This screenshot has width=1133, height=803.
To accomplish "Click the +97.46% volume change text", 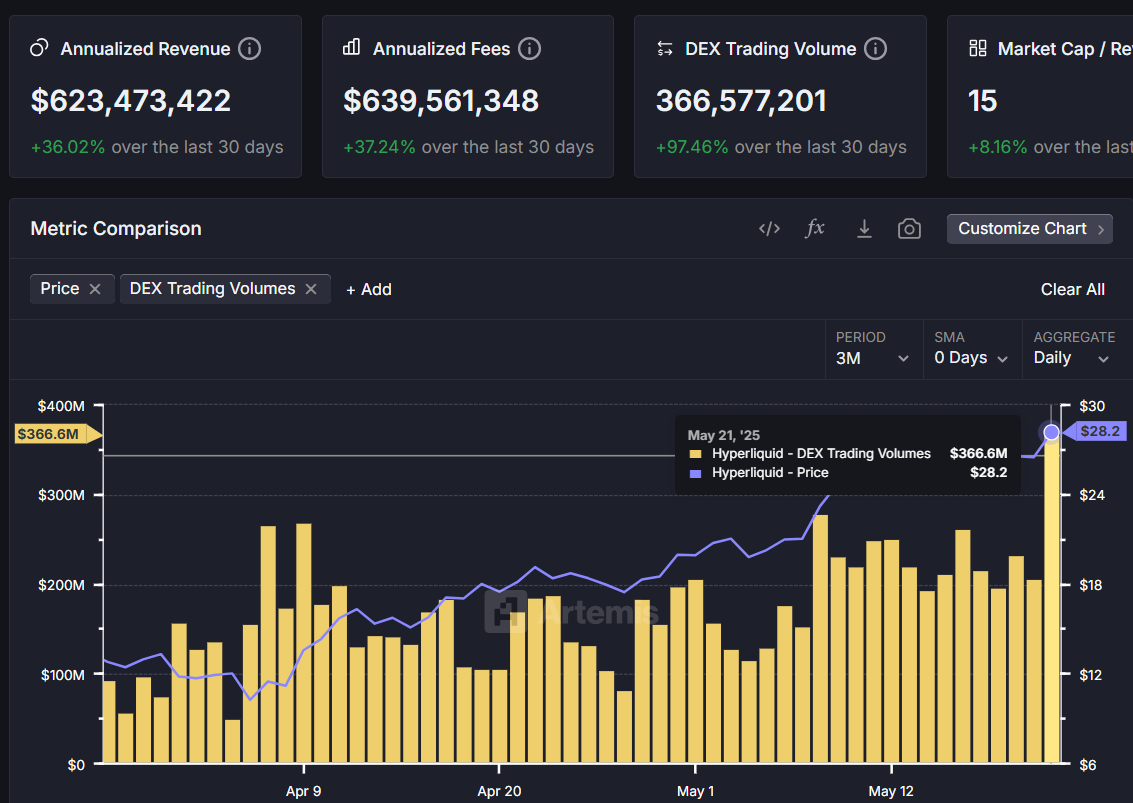I will coord(692,147).
